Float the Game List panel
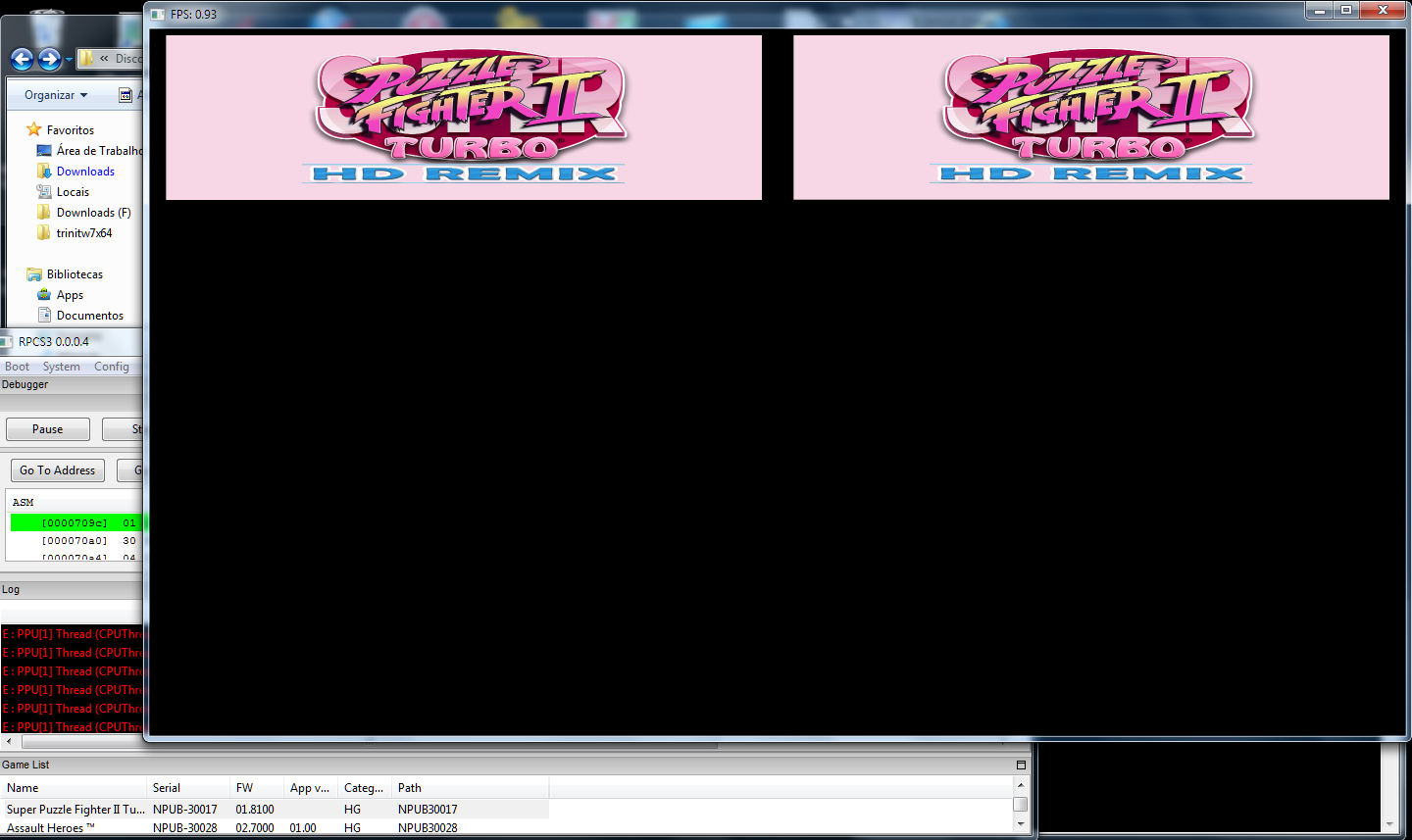 (1021, 765)
